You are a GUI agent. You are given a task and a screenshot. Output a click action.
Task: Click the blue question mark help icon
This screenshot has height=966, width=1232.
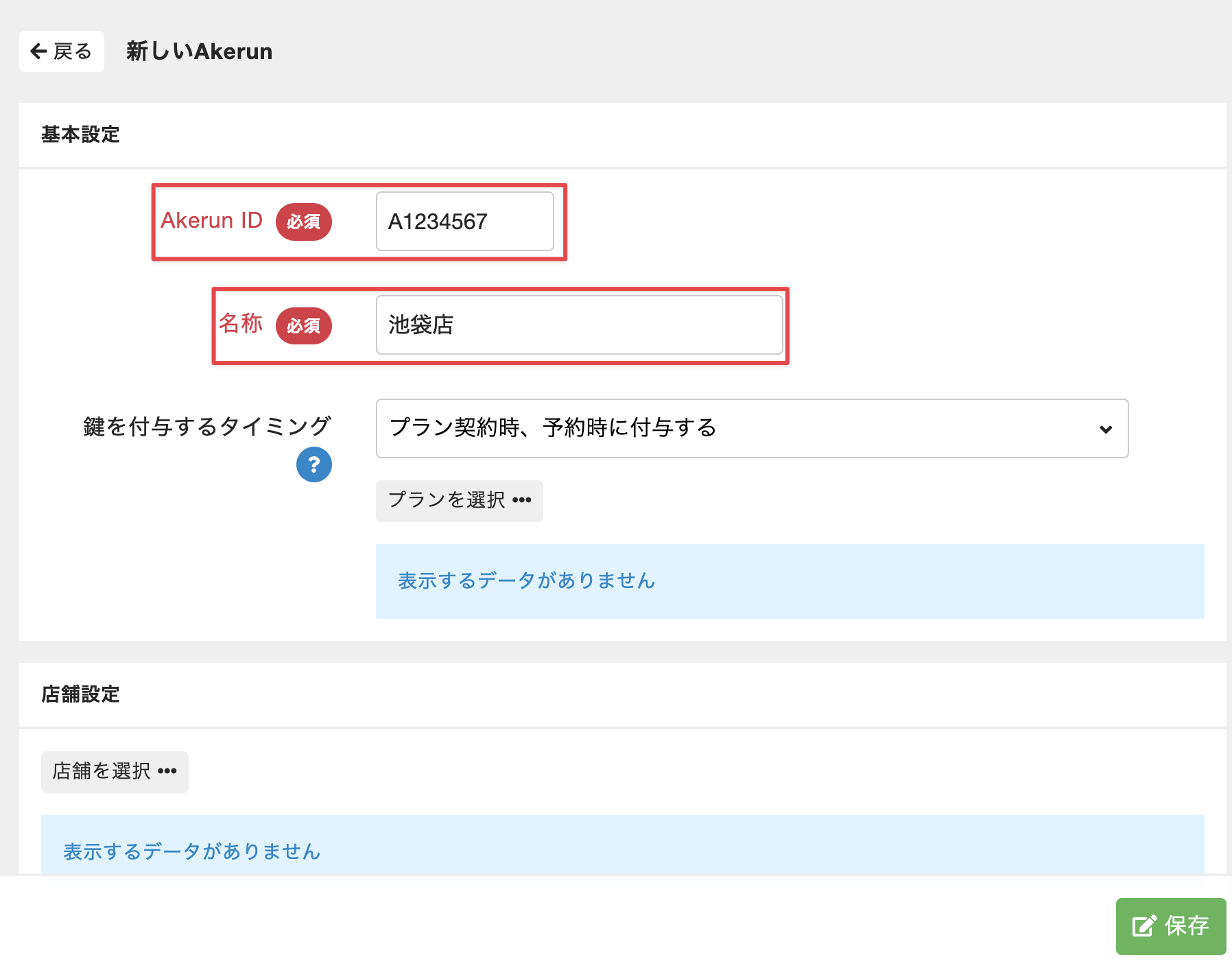pyautogui.click(x=313, y=464)
